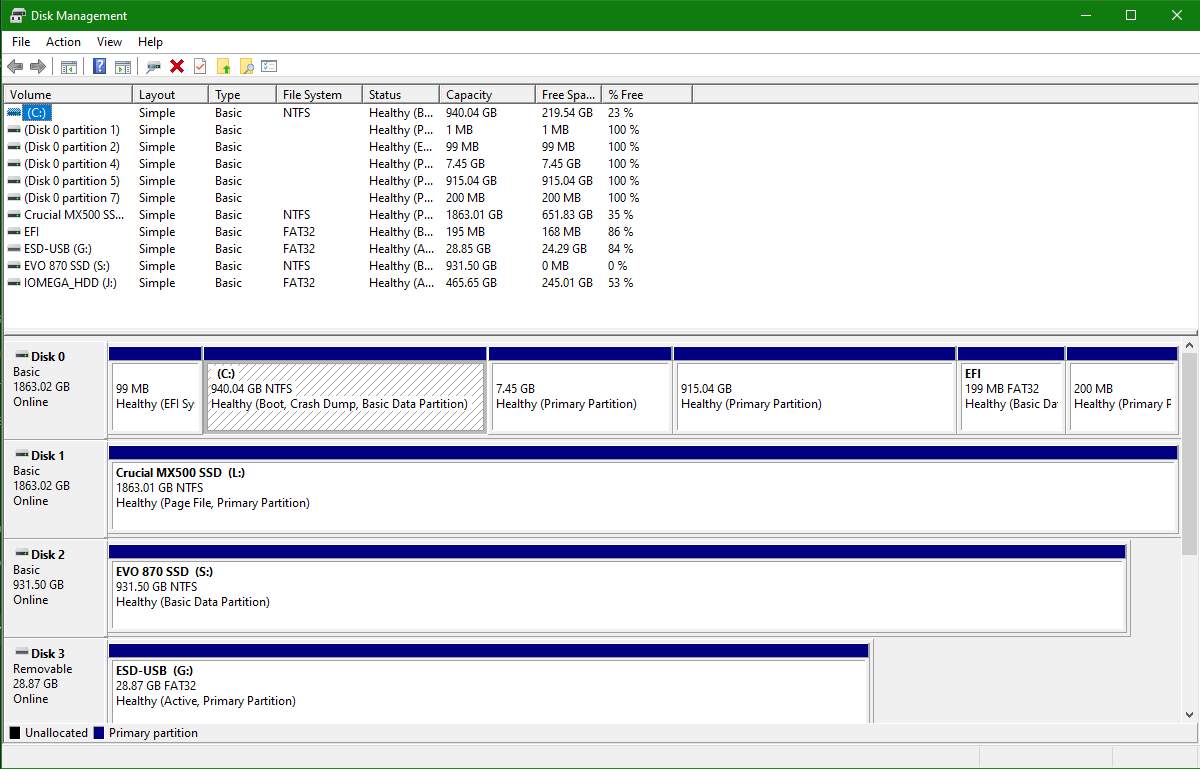The image size is (1200, 769).
Task: Click the yellow folder green arrow icon
Action: pyautogui.click(x=224, y=66)
